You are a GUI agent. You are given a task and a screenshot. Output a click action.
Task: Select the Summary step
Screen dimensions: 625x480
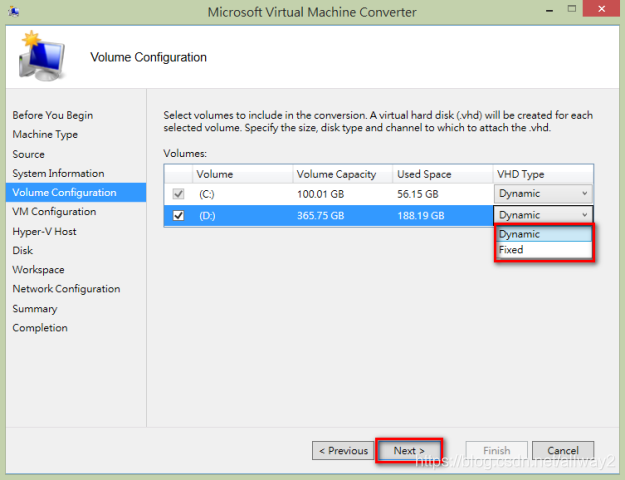click(35, 309)
